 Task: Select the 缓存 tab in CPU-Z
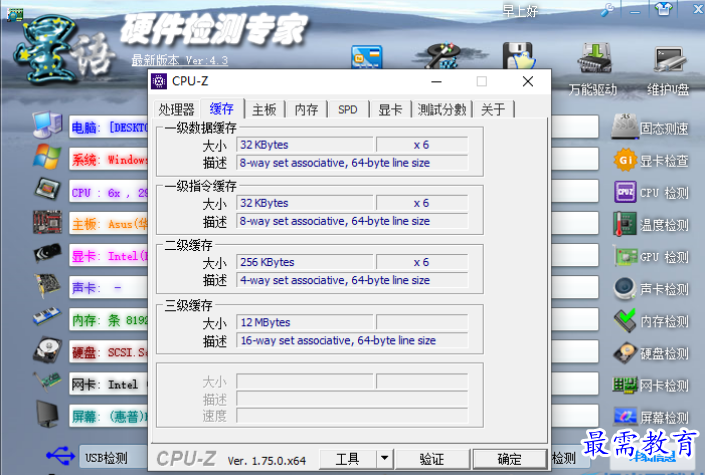[222, 108]
